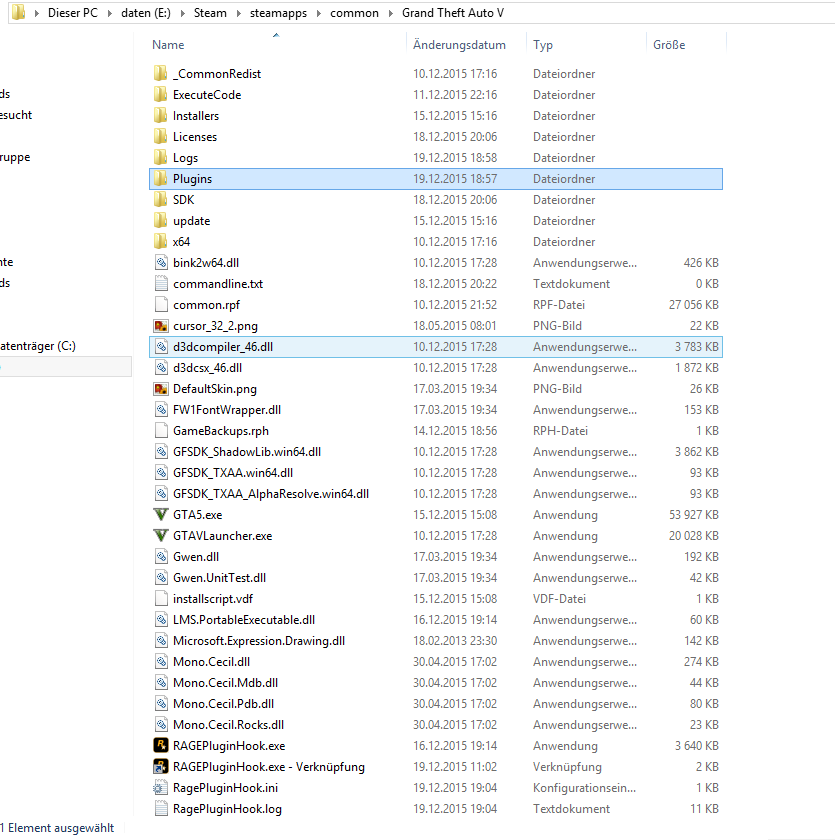The width and height of the screenshot is (835, 840).
Task: Click the Licenses folder icon
Action: pyautogui.click(x=161, y=137)
